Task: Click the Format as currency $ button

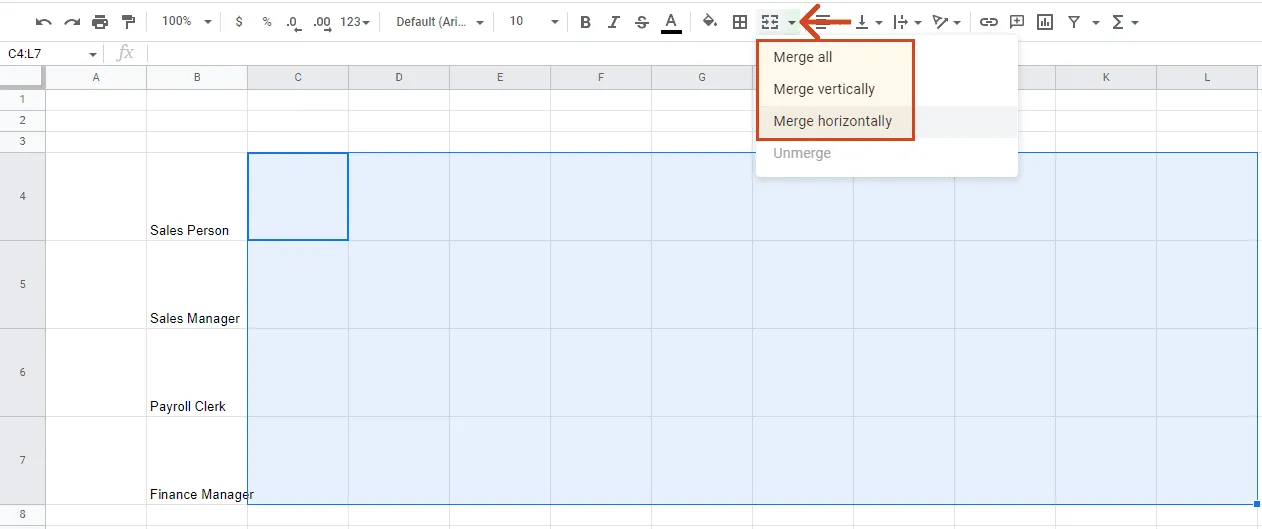Action: (239, 22)
